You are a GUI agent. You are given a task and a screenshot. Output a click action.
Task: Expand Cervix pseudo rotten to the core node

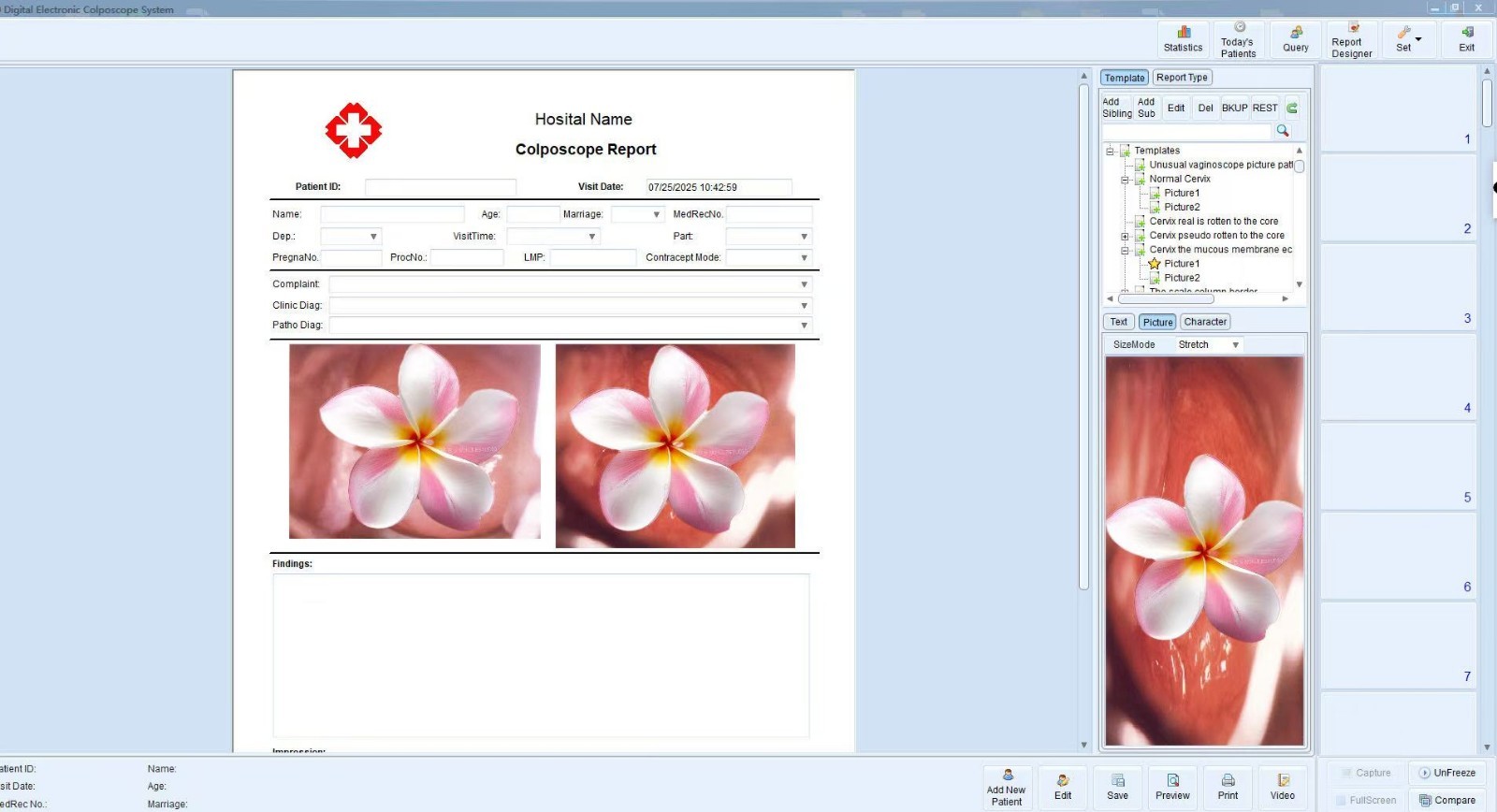pos(1125,237)
